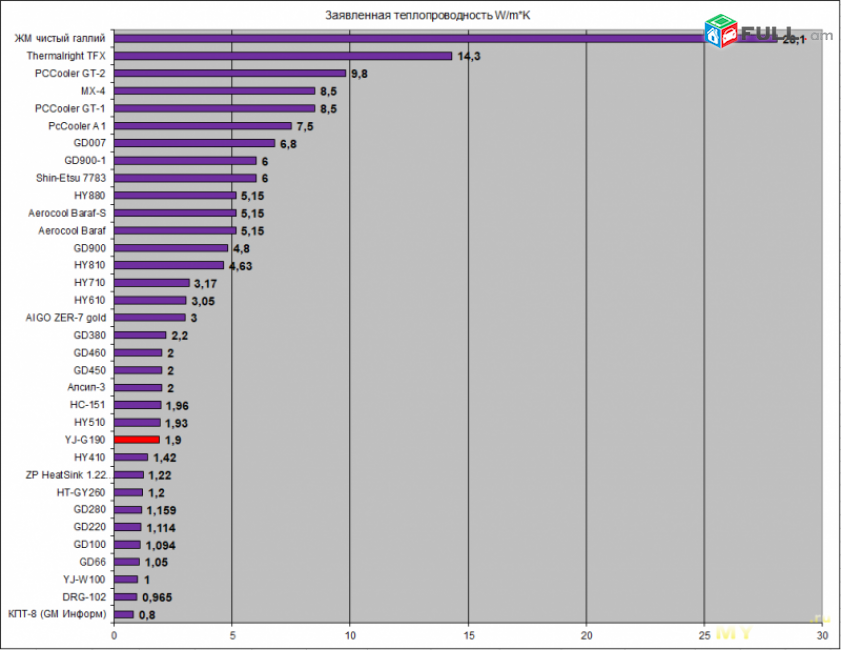Image resolution: width=841 pixels, height=650 pixels.
Task: Select the 'GD220' label
Action: [89, 527]
